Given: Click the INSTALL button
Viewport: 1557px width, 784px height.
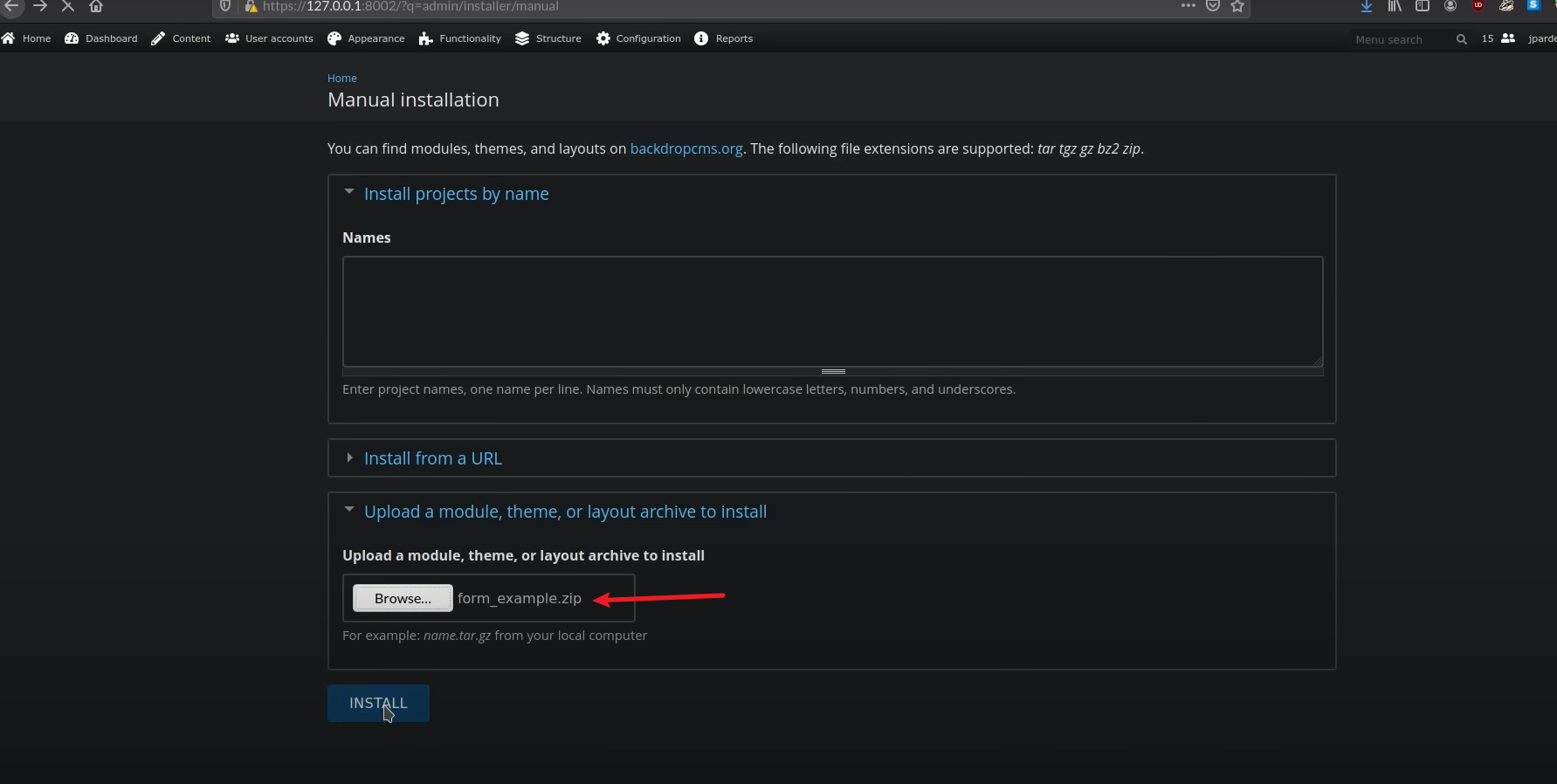Looking at the screenshot, I should (378, 704).
